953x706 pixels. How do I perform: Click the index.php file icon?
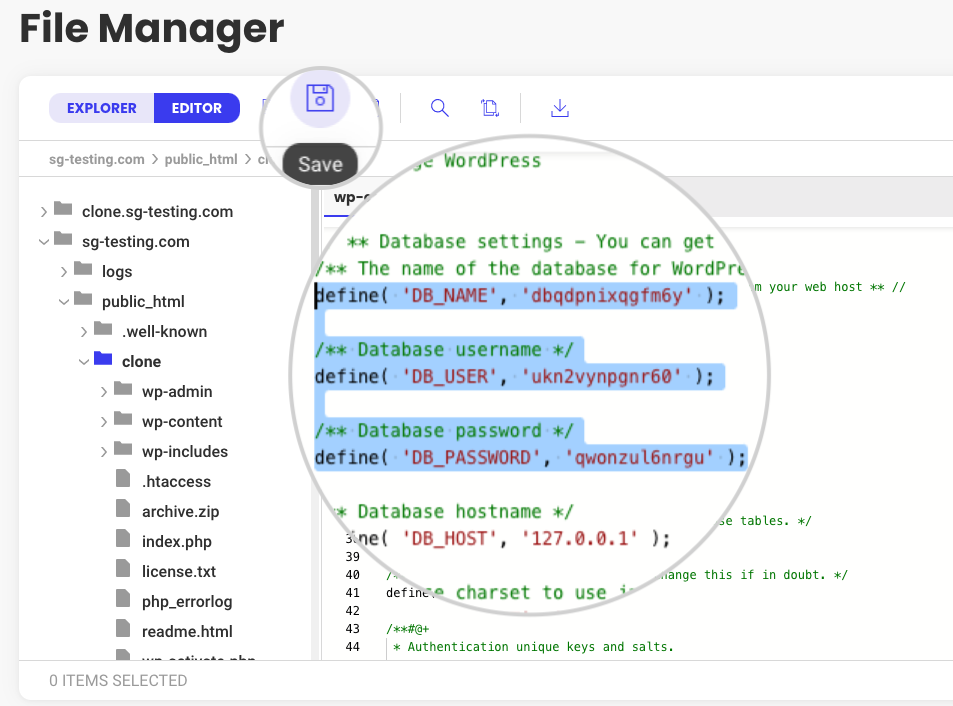click(x=123, y=539)
